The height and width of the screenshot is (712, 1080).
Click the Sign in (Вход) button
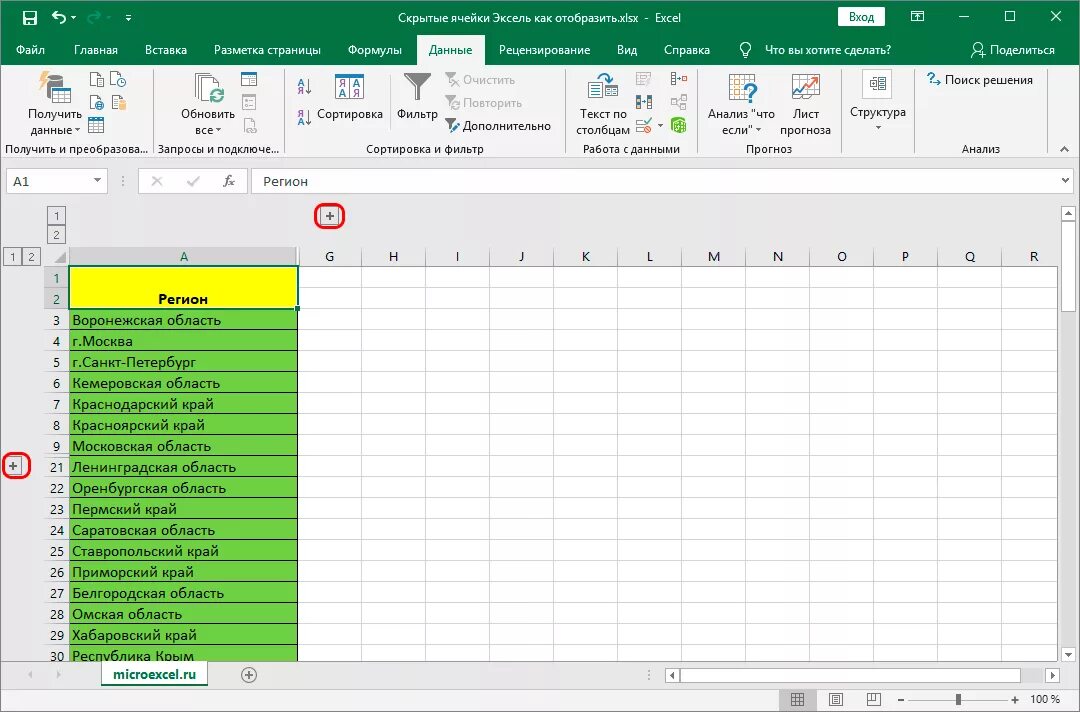tap(861, 17)
